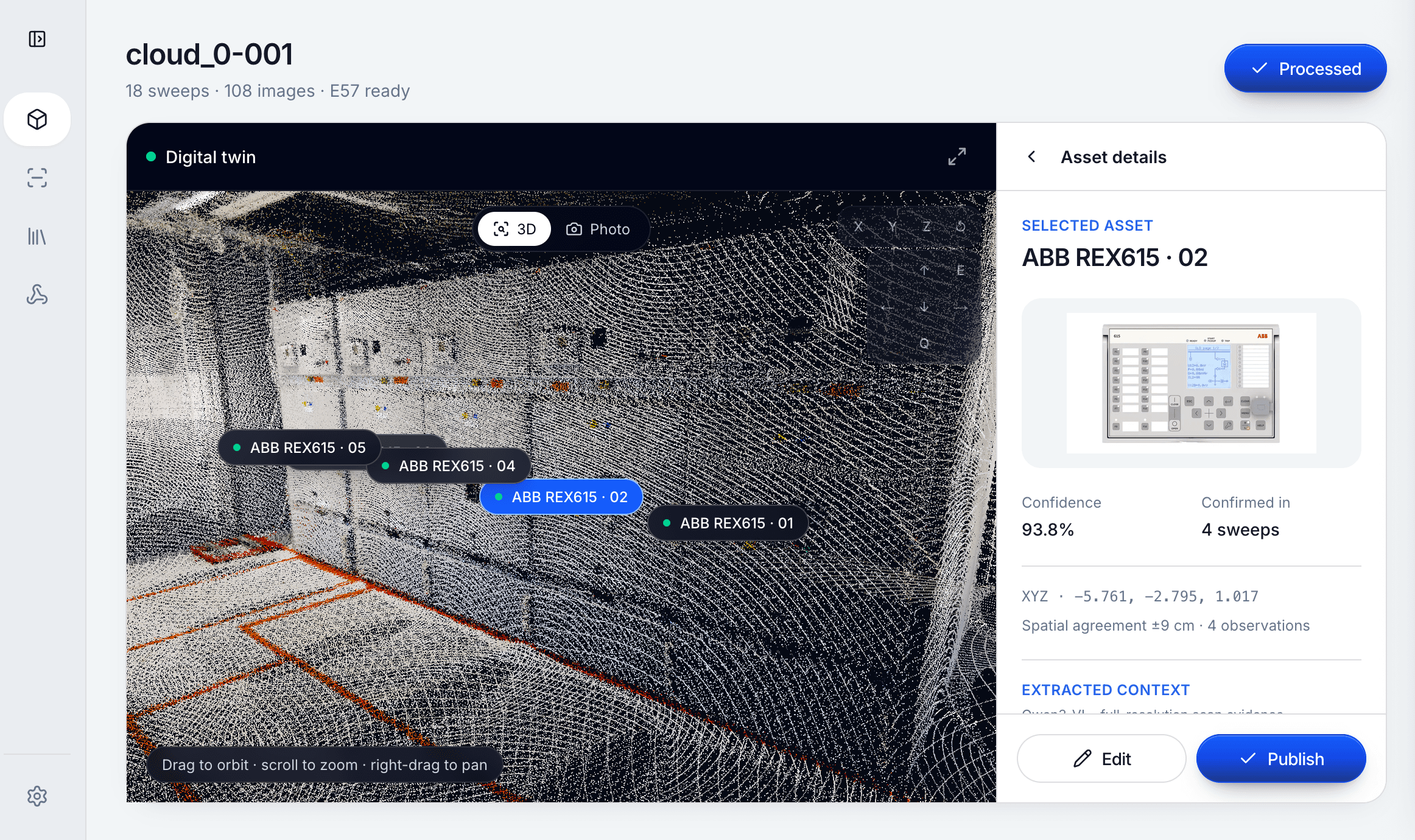Publish the selected asset
This screenshot has height=840, width=1415.
pyautogui.click(x=1281, y=758)
